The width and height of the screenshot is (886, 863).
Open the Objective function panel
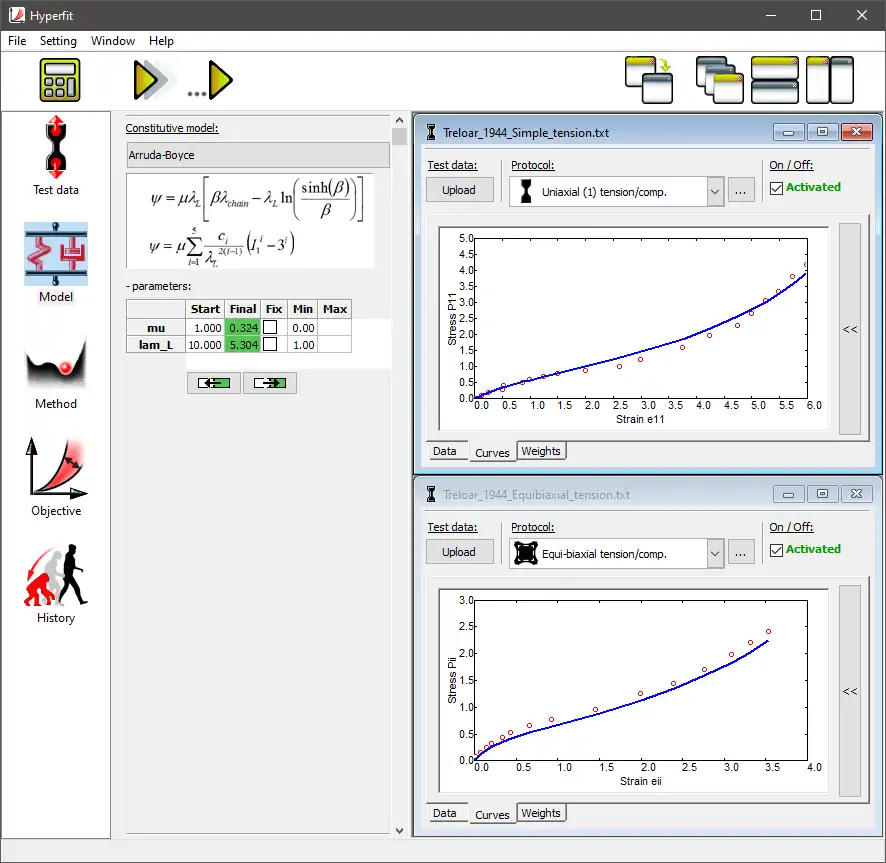coord(55,477)
